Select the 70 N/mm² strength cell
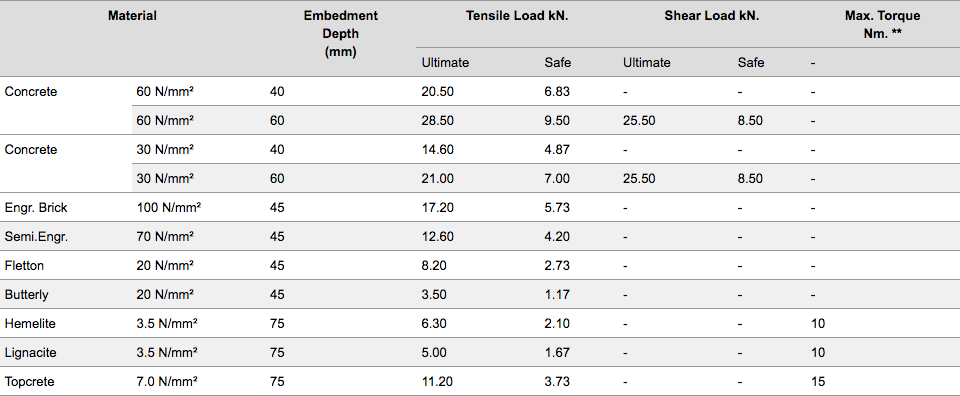 pyautogui.click(x=165, y=237)
